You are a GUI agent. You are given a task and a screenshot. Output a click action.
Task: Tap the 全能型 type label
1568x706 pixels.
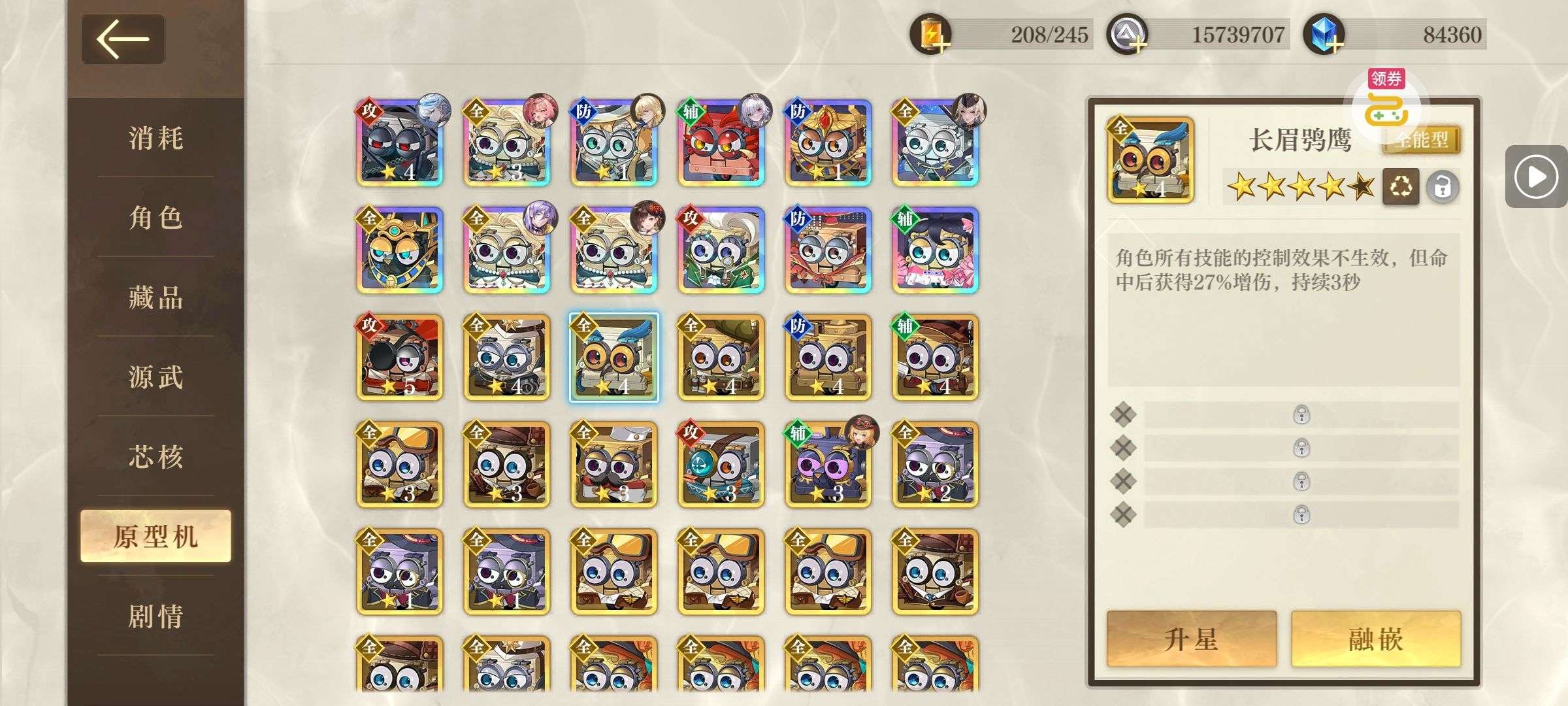tap(1422, 140)
